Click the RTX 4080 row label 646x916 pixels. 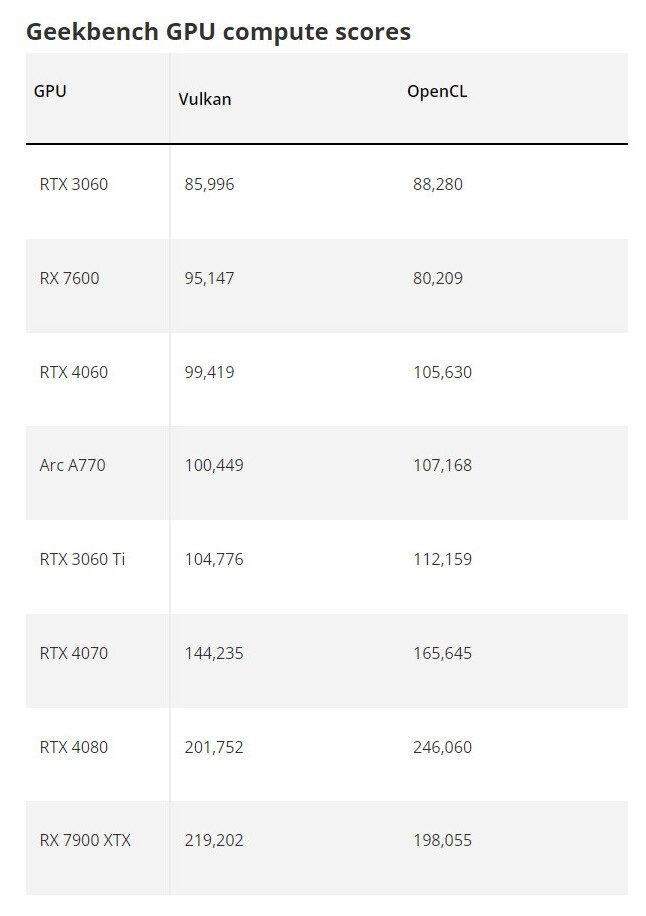click(74, 747)
